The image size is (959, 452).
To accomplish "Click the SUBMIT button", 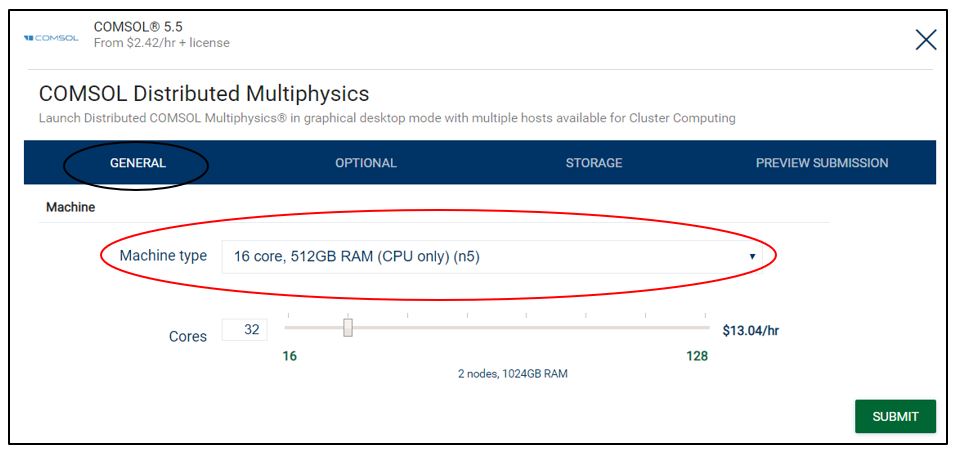I will point(895,417).
